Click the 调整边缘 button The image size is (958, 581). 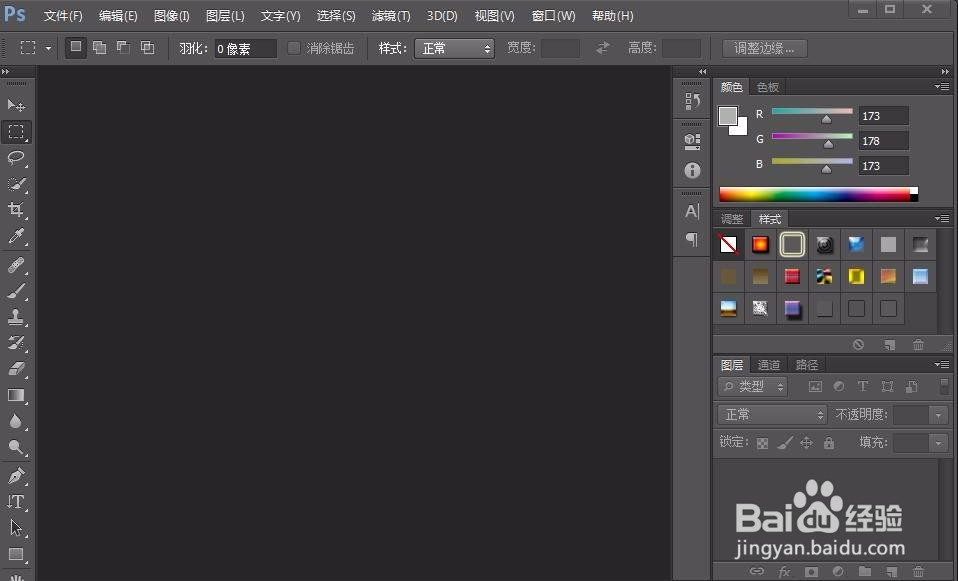coord(764,47)
